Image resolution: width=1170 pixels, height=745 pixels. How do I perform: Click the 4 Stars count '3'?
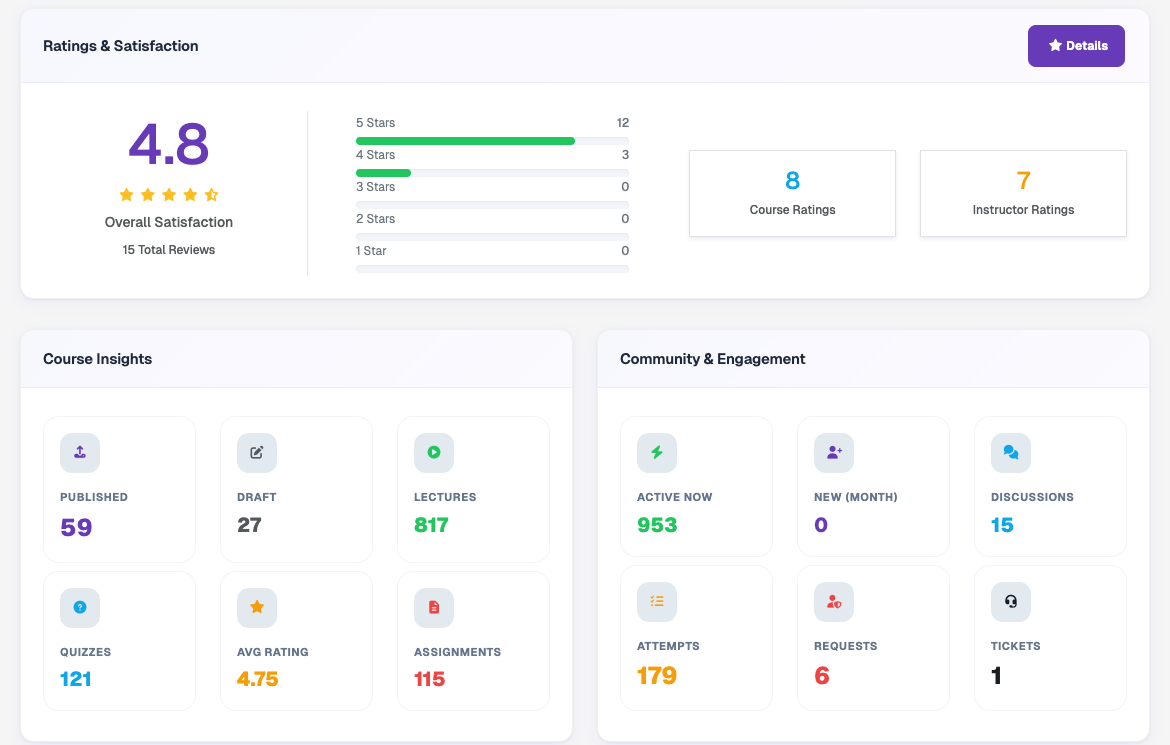point(625,155)
